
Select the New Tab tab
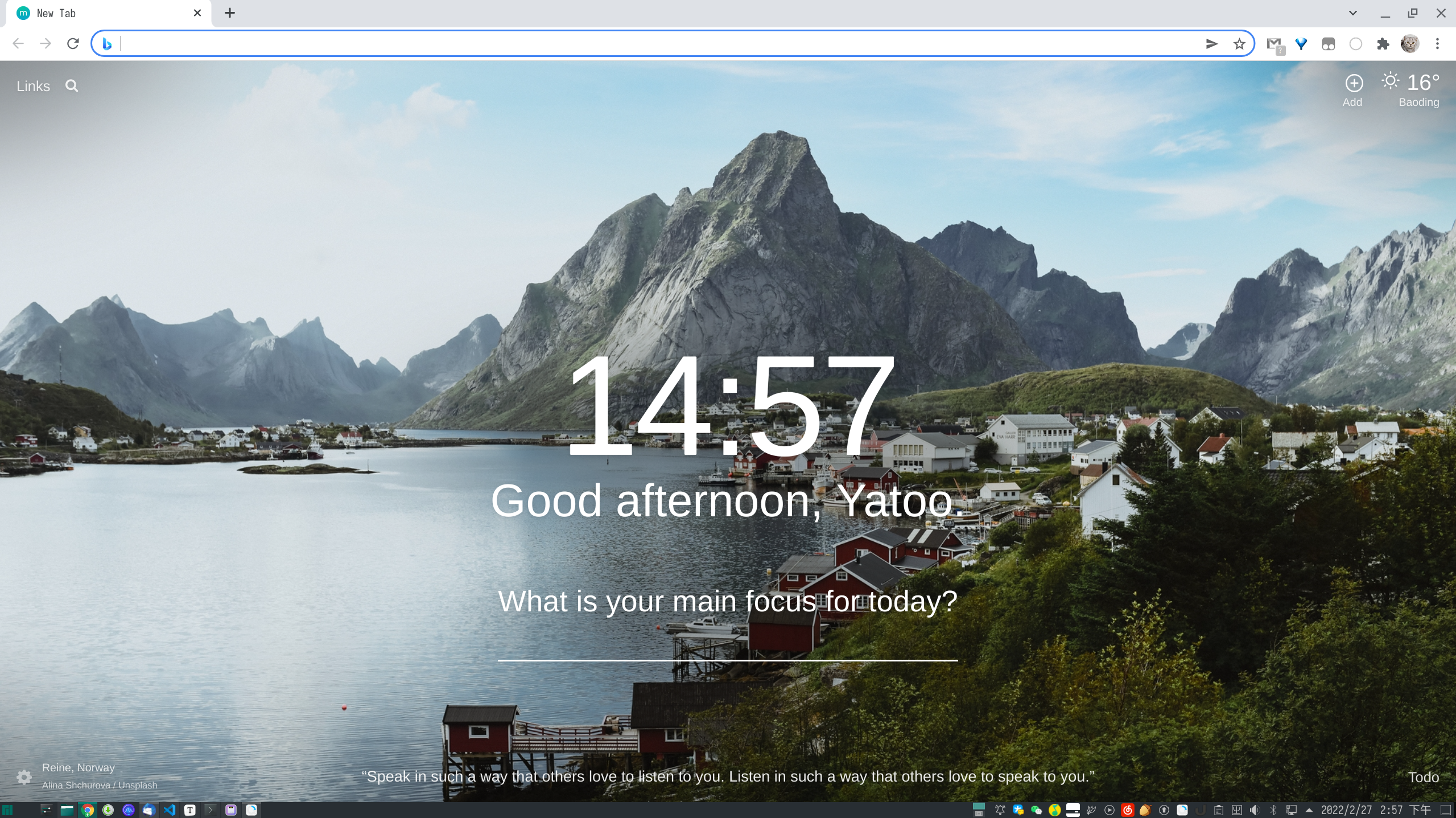click(x=102, y=13)
